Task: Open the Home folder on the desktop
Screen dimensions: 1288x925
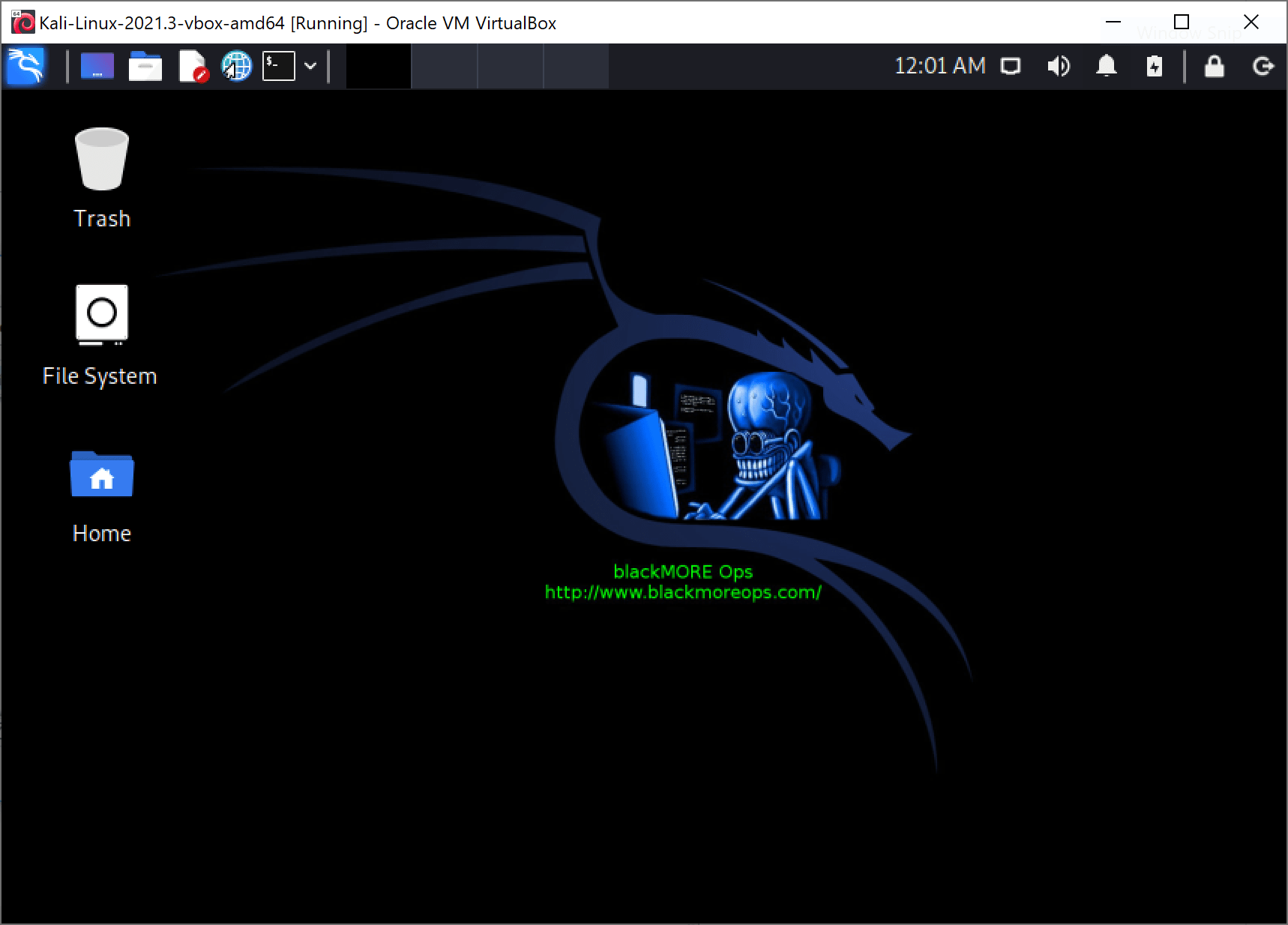Action: 101,474
